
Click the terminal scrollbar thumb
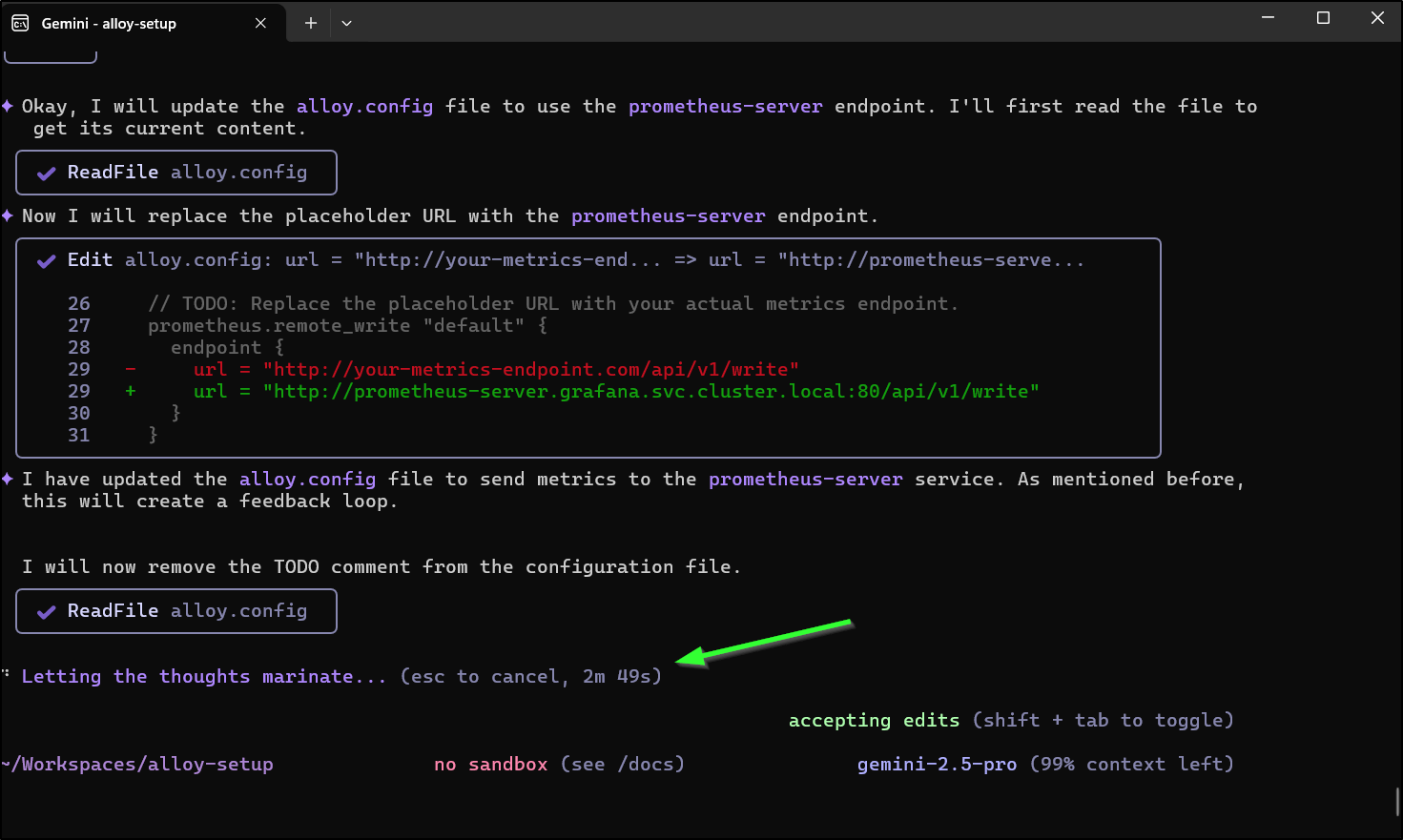tap(1397, 801)
